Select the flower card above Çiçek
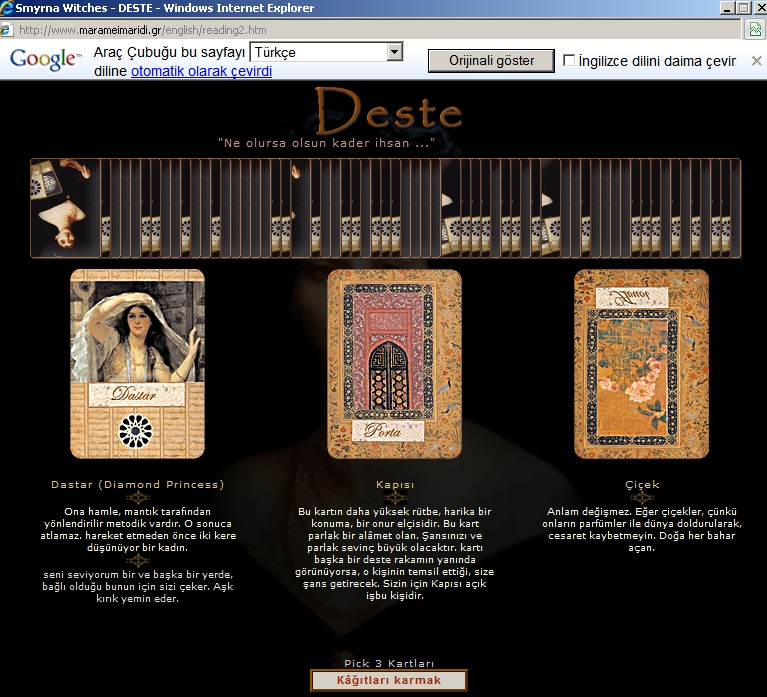The image size is (767, 697). pyautogui.click(x=641, y=363)
